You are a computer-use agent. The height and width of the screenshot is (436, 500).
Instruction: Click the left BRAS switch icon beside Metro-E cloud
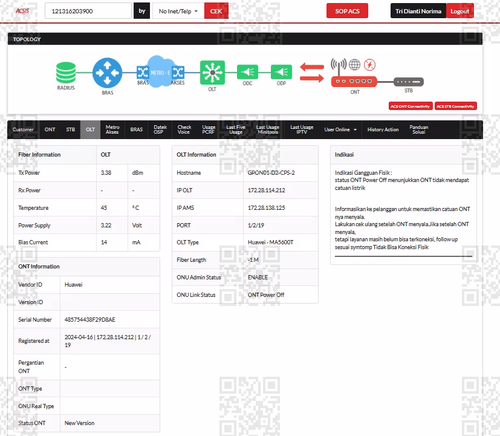pyautogui.click(x=143, y=72)
